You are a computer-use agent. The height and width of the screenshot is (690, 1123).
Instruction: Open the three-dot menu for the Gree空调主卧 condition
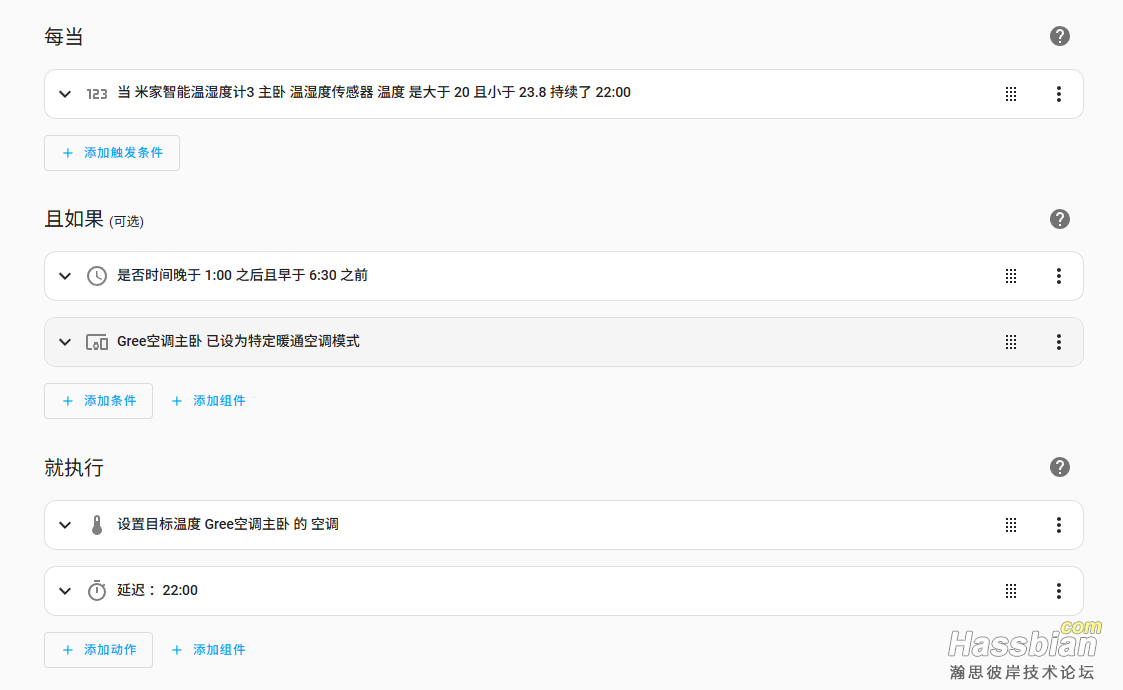point(1059,342)
